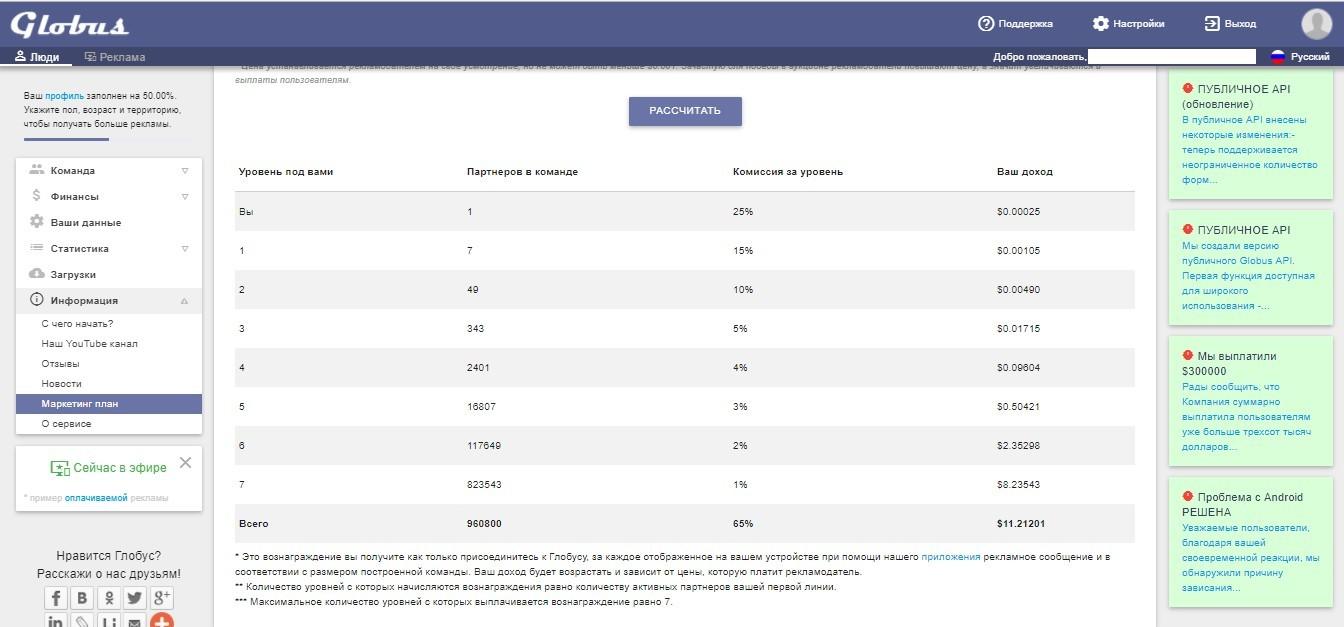Click the Всего income $11.21201 cell

pos(1021,523)
